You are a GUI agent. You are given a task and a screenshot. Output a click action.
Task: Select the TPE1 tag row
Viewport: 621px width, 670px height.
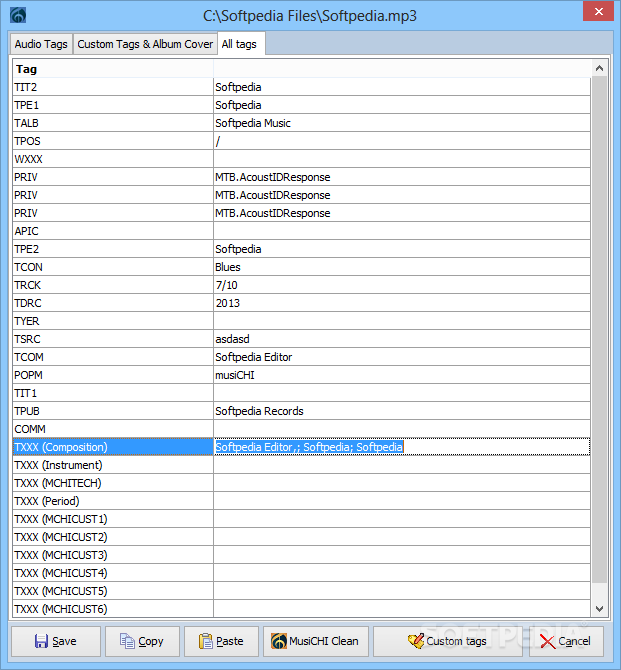[x=301, y=105]
